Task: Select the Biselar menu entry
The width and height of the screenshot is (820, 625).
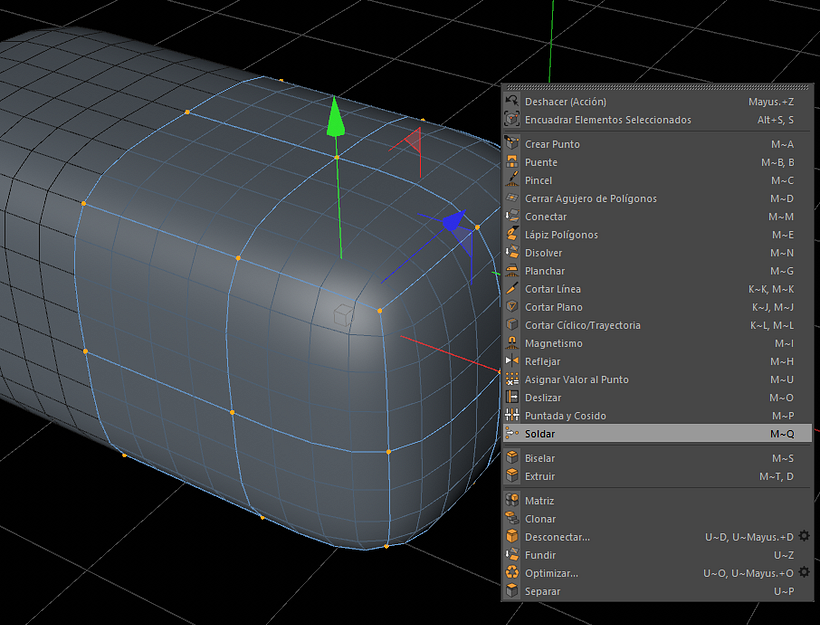Action: click(x=657, y=458)
